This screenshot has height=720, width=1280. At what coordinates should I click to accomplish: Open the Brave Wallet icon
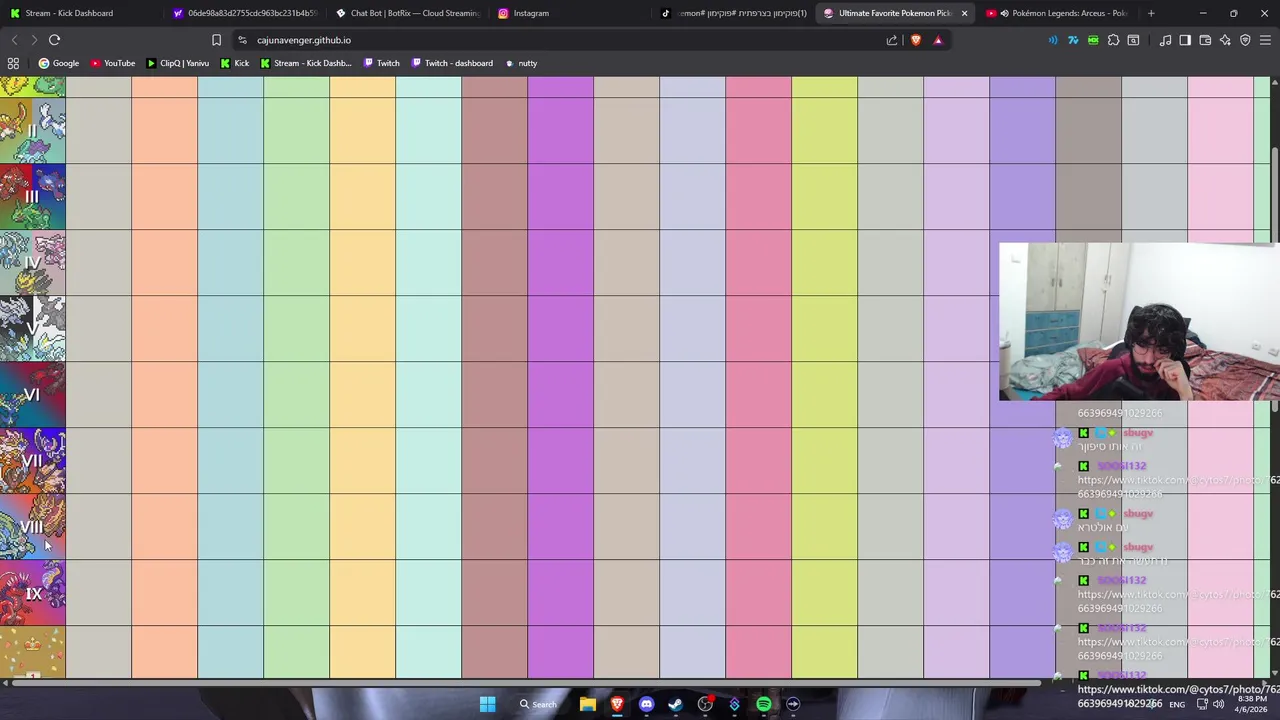click(1205, 40)
